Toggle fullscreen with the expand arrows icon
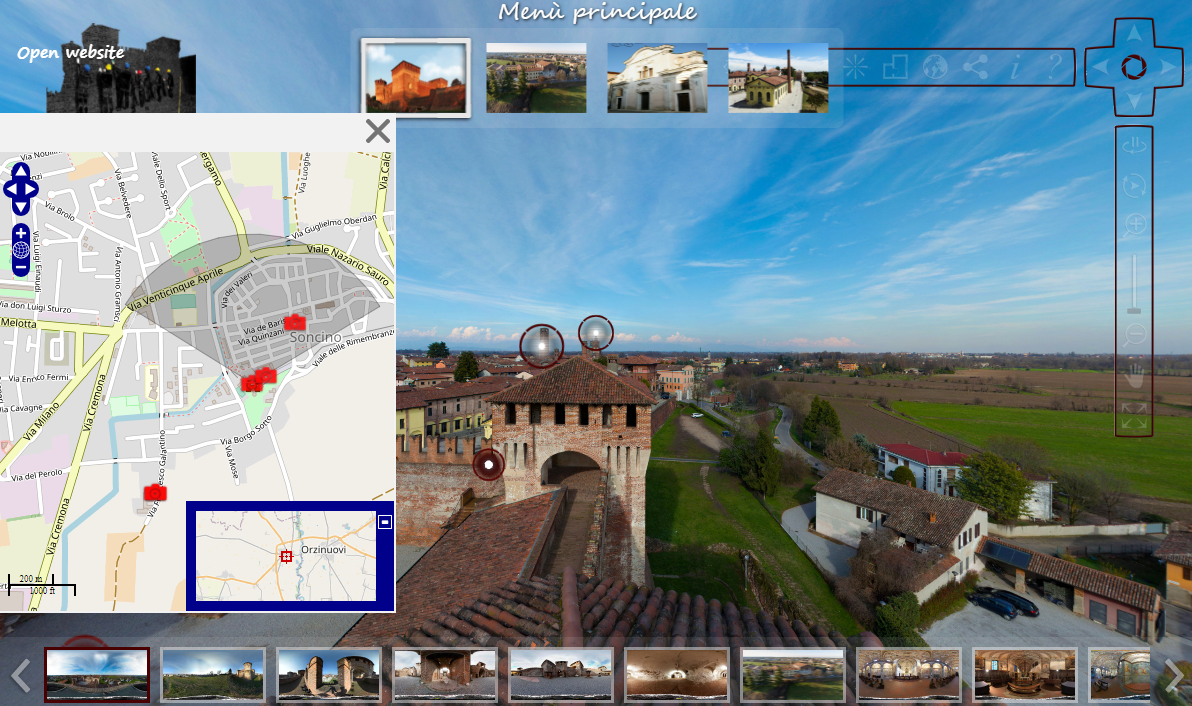The height and width of the screenshot is (706, 1192). [x=1134, y=416]
